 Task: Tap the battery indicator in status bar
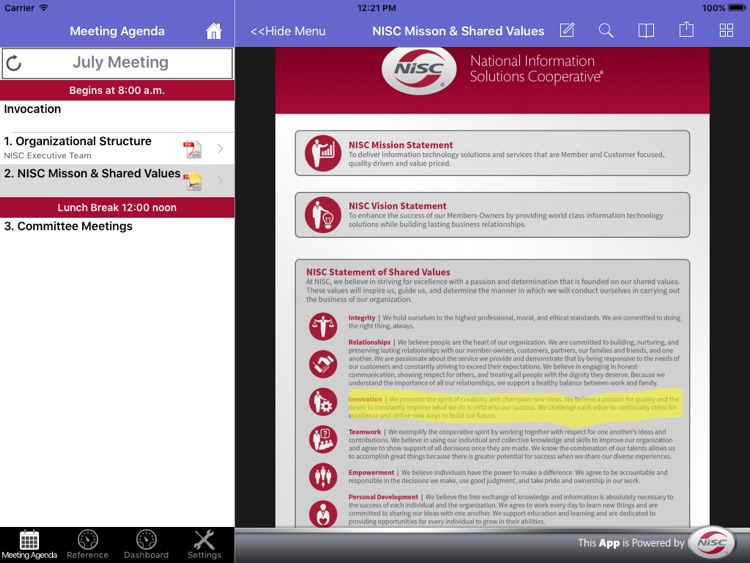737,8
